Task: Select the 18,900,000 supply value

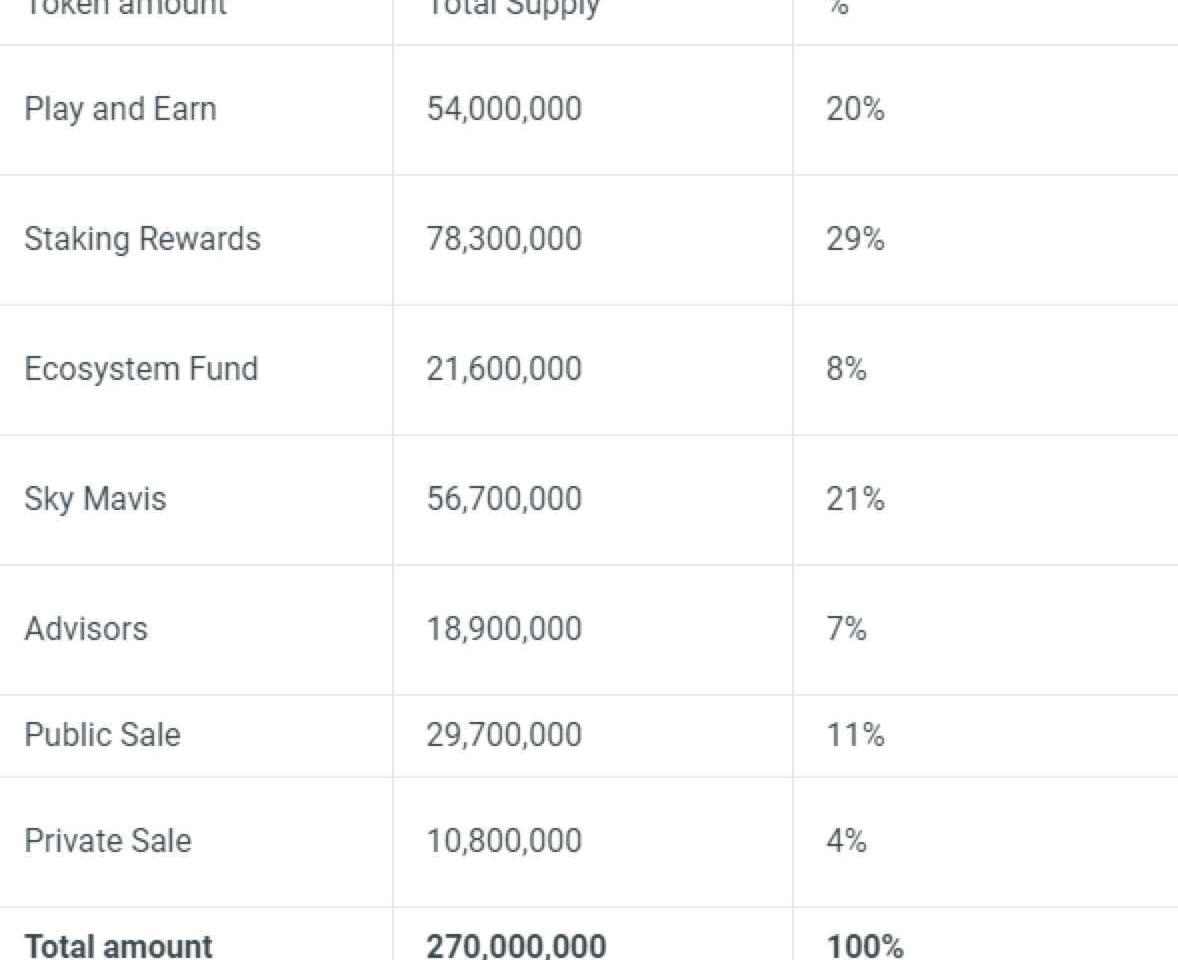Action: click(504, 629)
